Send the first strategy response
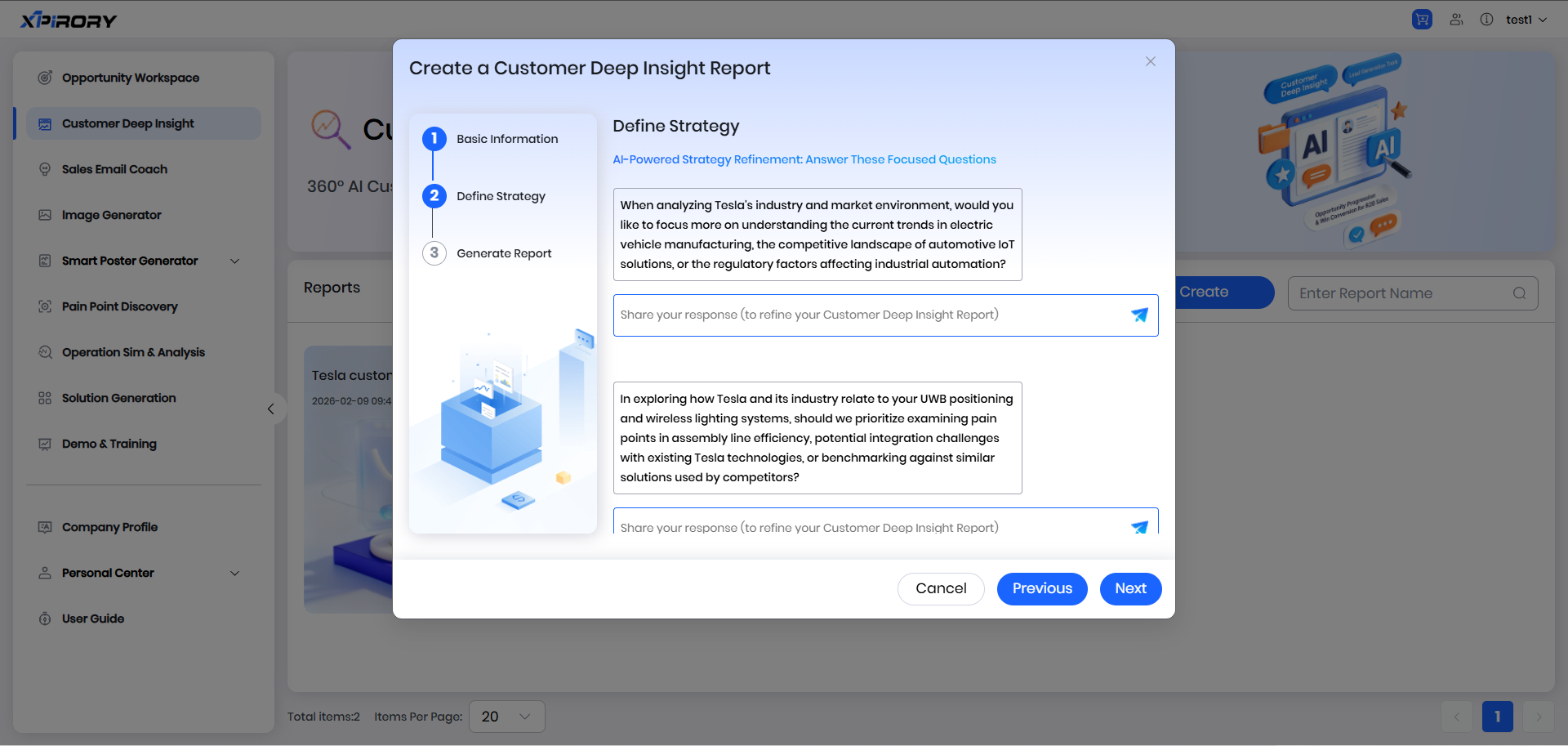The height and width of the screenshot is (746, 1568). pos(1139,315)
